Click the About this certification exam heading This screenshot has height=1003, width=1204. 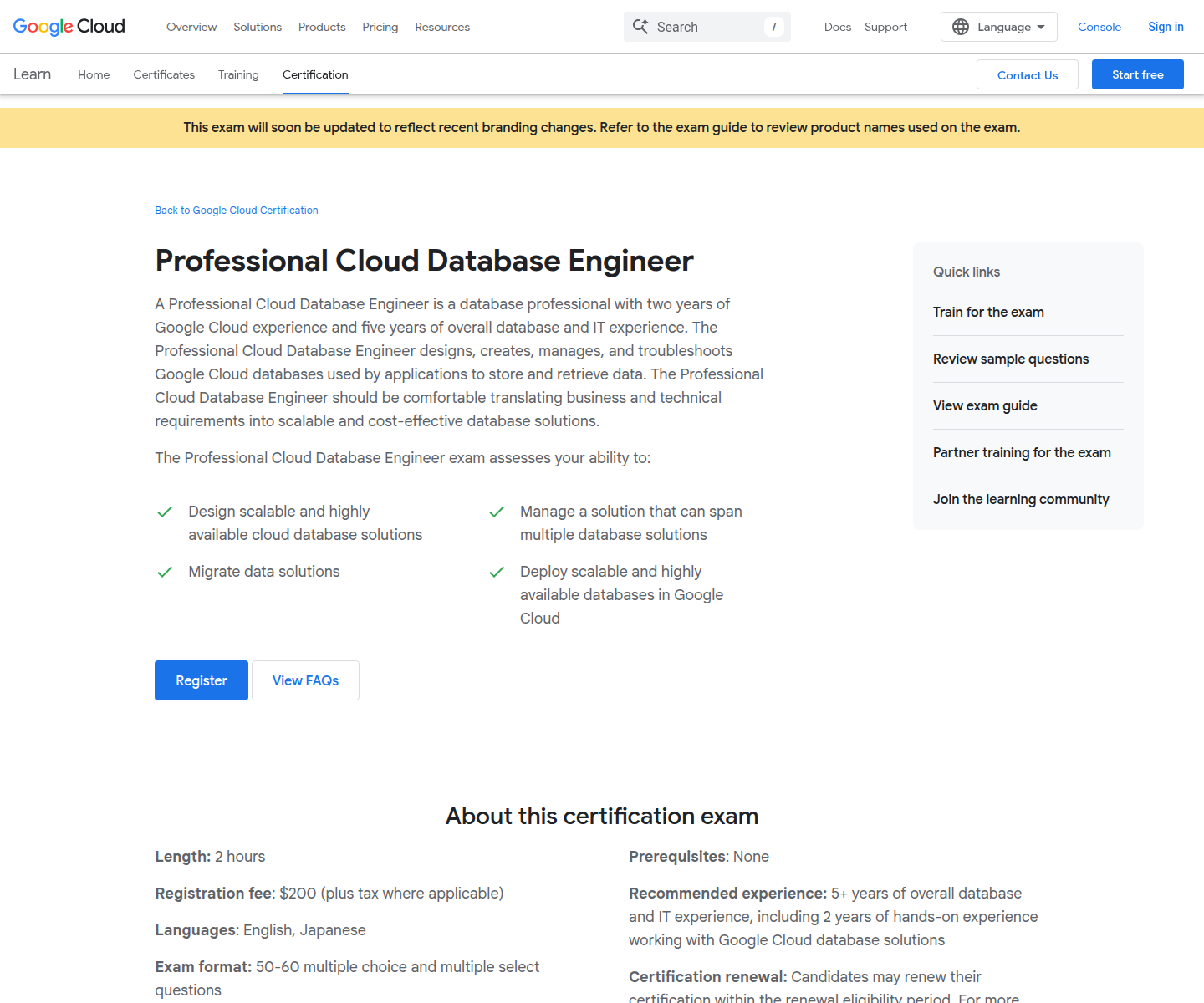602,816
